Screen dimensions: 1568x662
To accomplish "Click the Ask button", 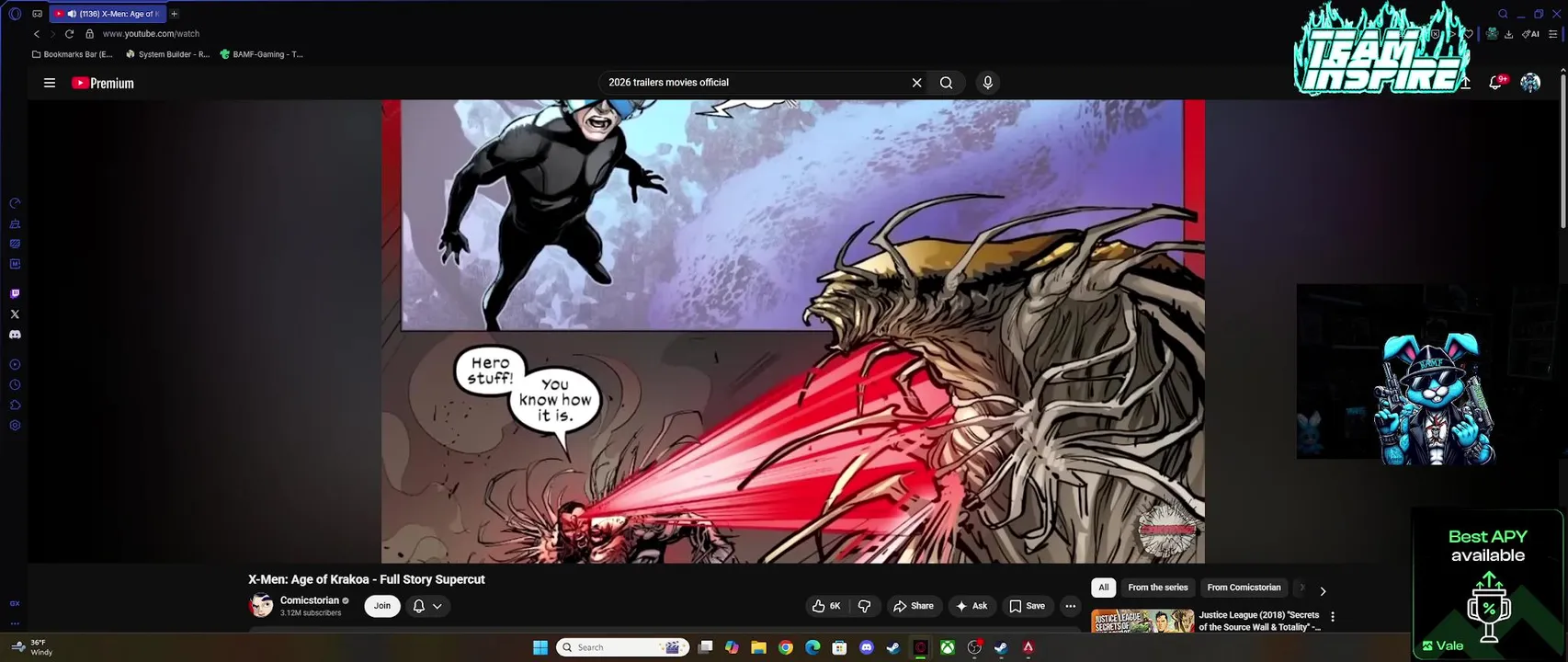I will [971, 606].
